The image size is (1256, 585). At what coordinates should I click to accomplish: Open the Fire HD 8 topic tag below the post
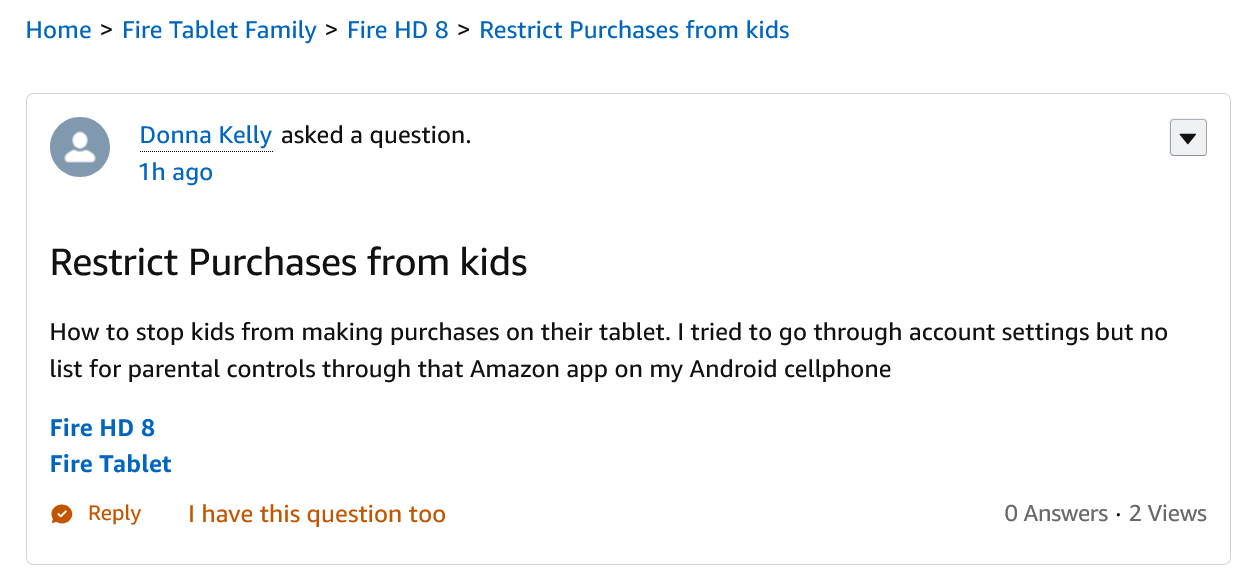tap(102, 428)
